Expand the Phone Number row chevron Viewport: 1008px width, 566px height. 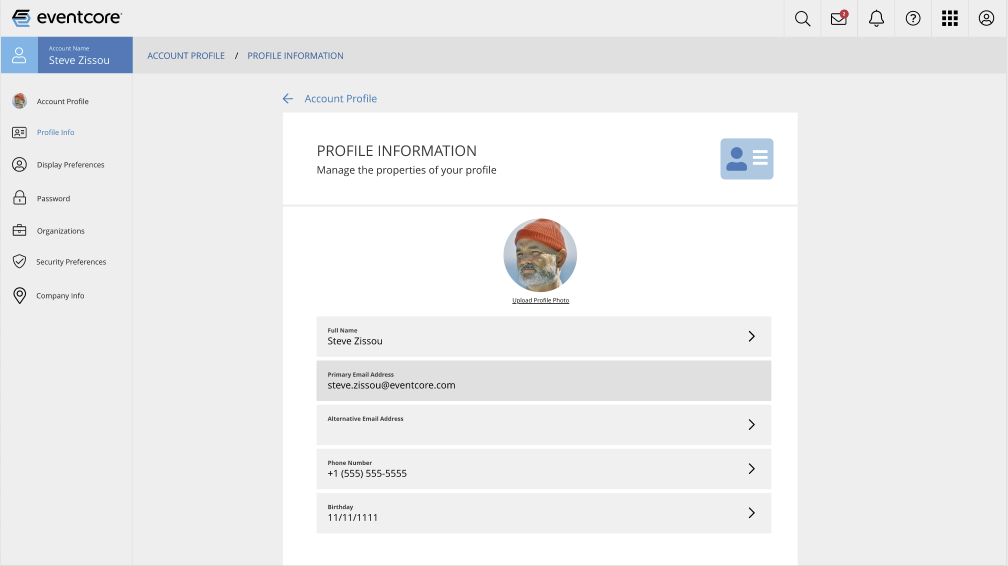point(751,469)
